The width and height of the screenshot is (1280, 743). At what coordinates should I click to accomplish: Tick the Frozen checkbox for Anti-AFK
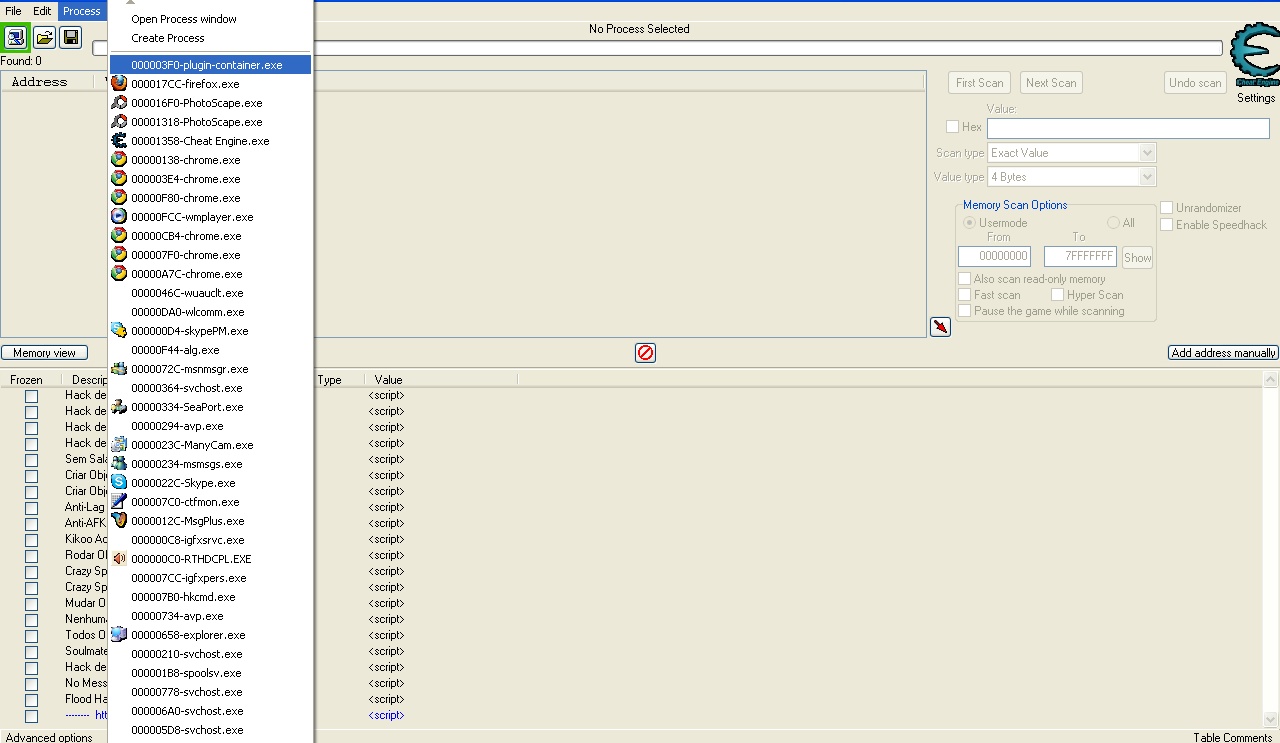[x=31, y=524]
